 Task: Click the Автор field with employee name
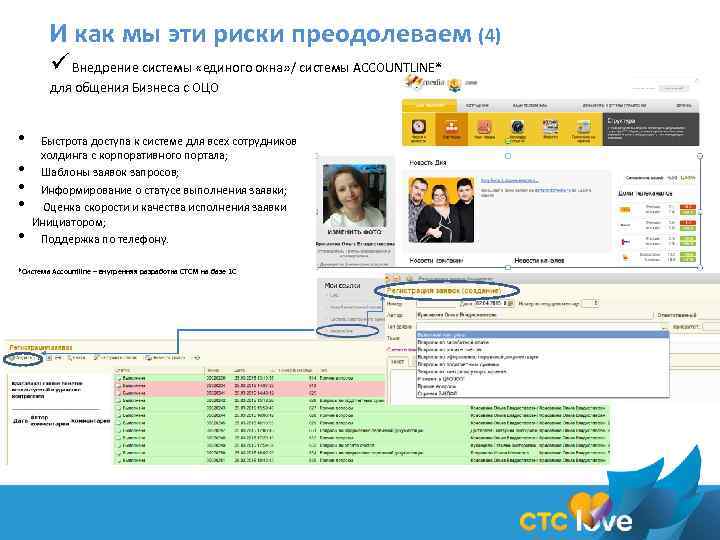point(534,315)
